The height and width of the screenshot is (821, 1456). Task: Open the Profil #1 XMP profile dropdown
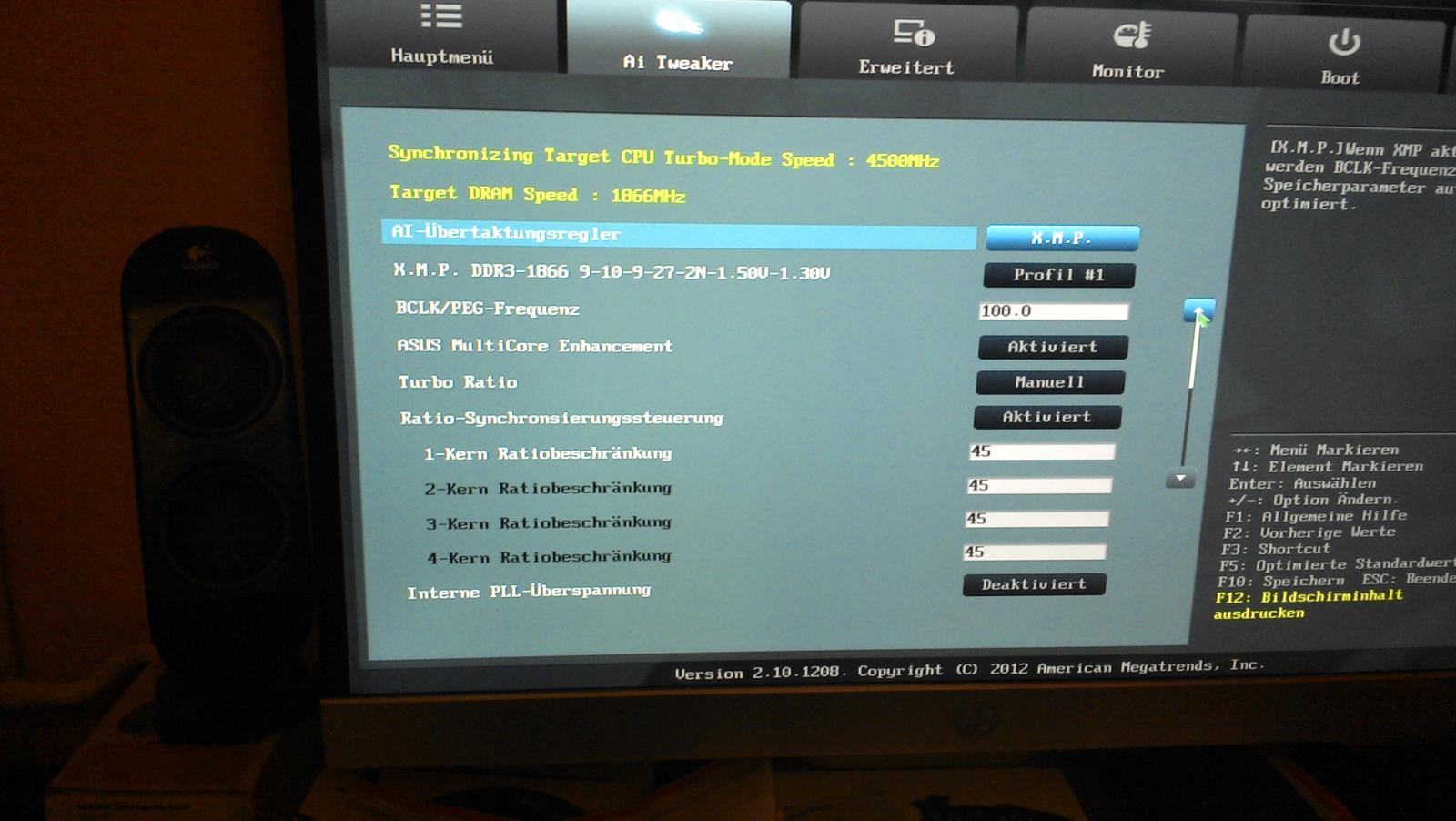[x=1058, y=274]
